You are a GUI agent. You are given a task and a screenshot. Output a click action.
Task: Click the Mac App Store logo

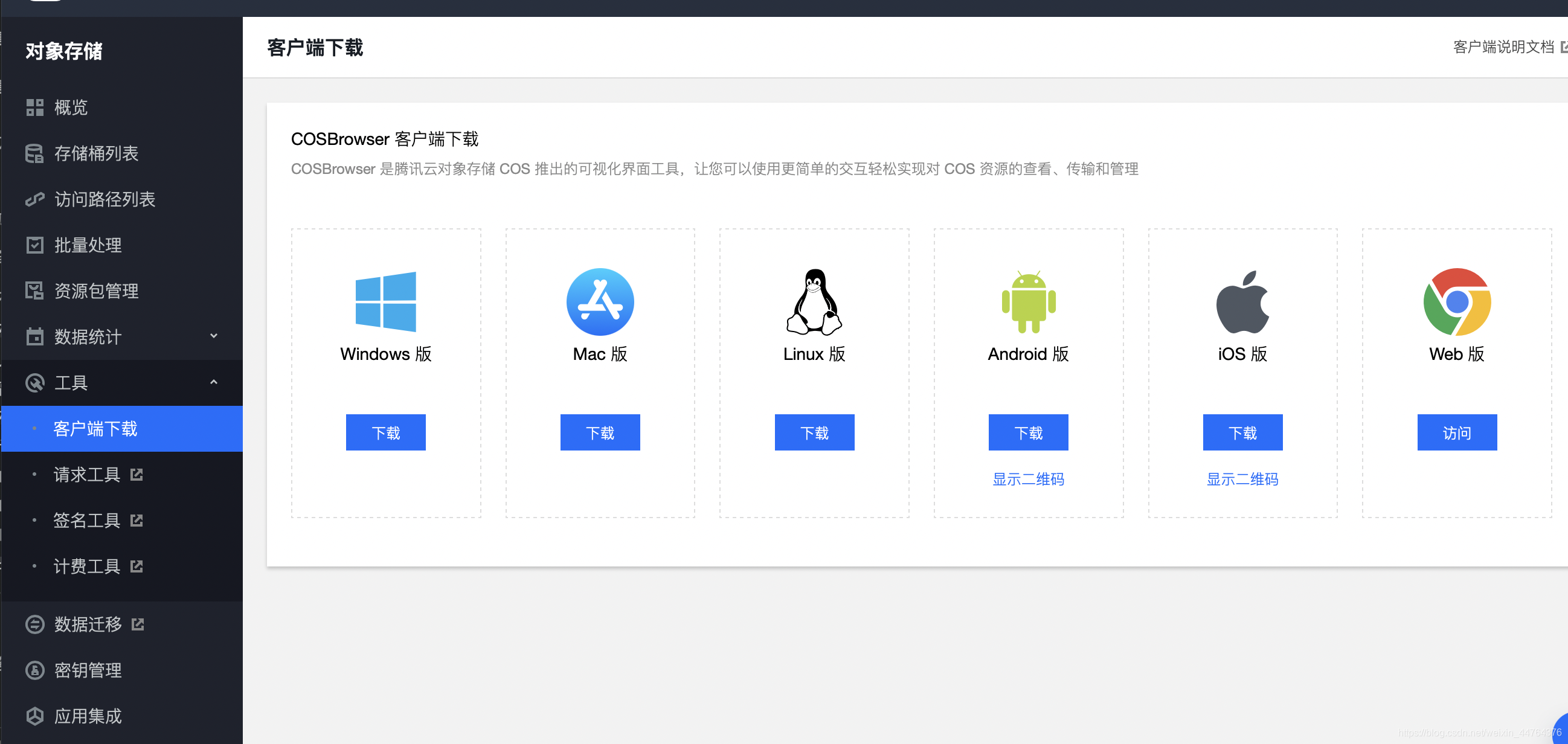(600, 302)
